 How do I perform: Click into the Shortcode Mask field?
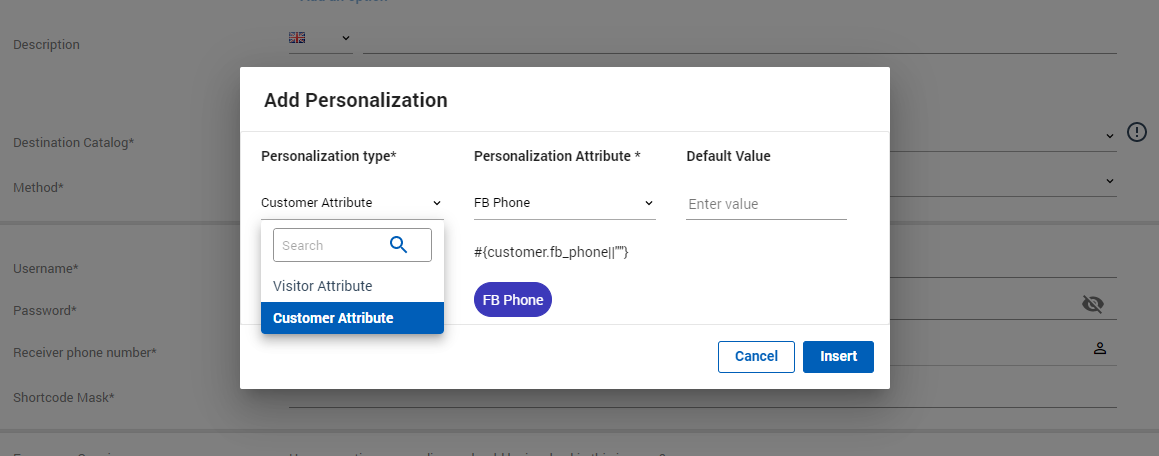(x=700, y=396)
